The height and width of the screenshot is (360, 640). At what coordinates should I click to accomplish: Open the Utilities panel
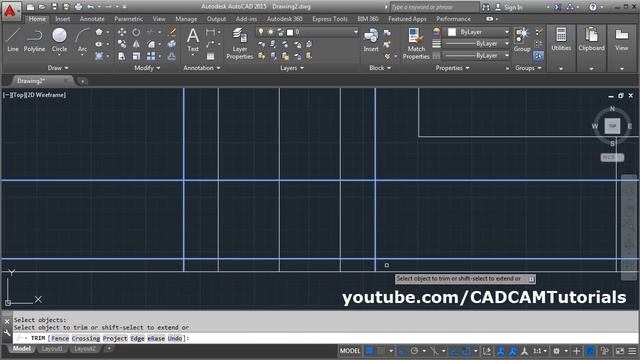(x=561, y=40)
